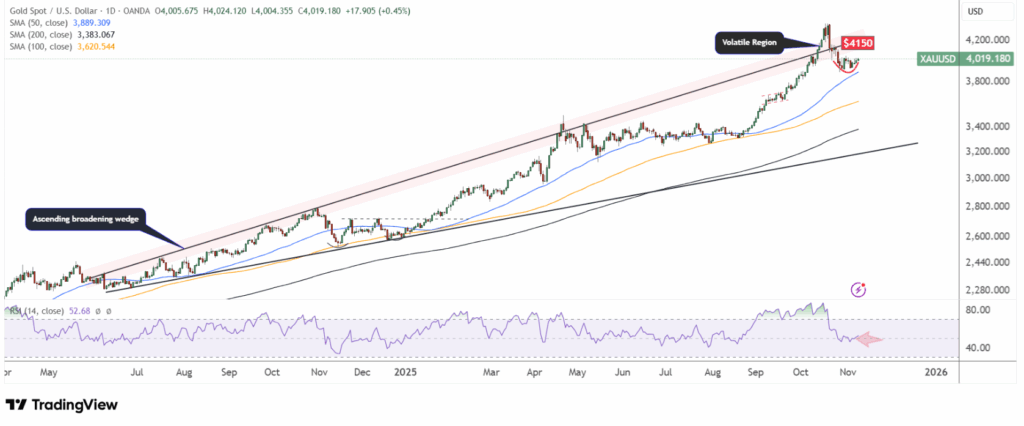Click the purple lightning event icon
Screen dimensions: 1024x426
click(x=858, y=289)
